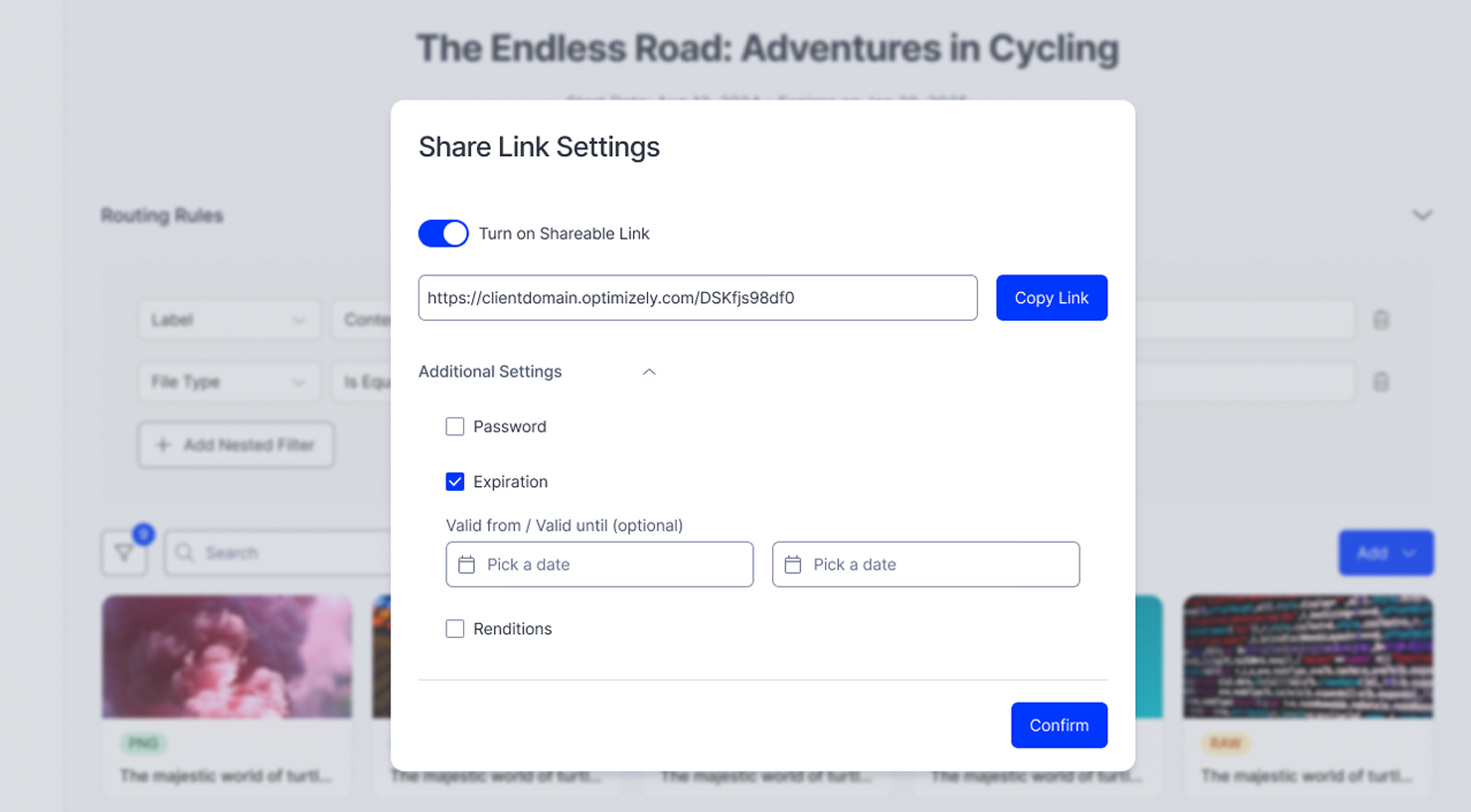The height and width of the screenshot is (812, 1471).
Task: Check the Renditions checkbox
Action: tap(455, 629)
